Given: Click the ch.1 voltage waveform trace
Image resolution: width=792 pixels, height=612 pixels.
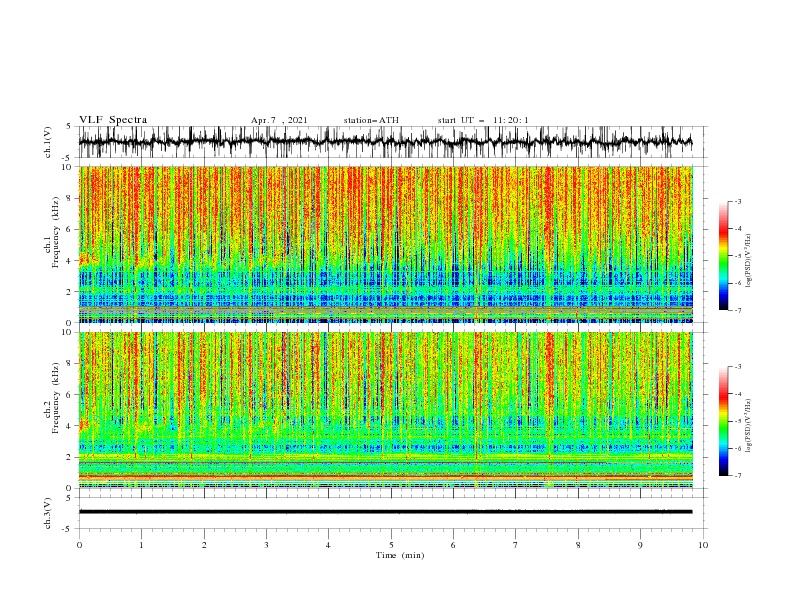Looking at the screenshot, I should click(x=385, y=142).
